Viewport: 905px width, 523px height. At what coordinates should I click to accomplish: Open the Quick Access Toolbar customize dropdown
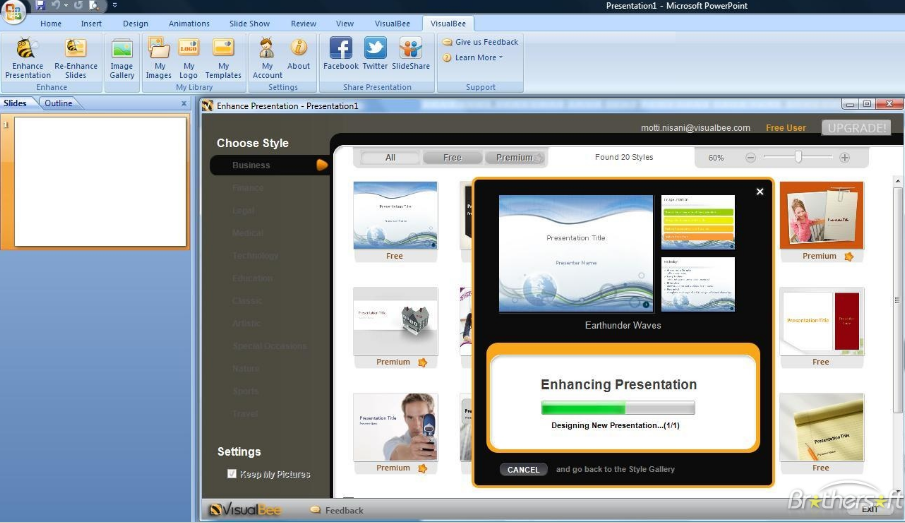click(x=115, y=6)
